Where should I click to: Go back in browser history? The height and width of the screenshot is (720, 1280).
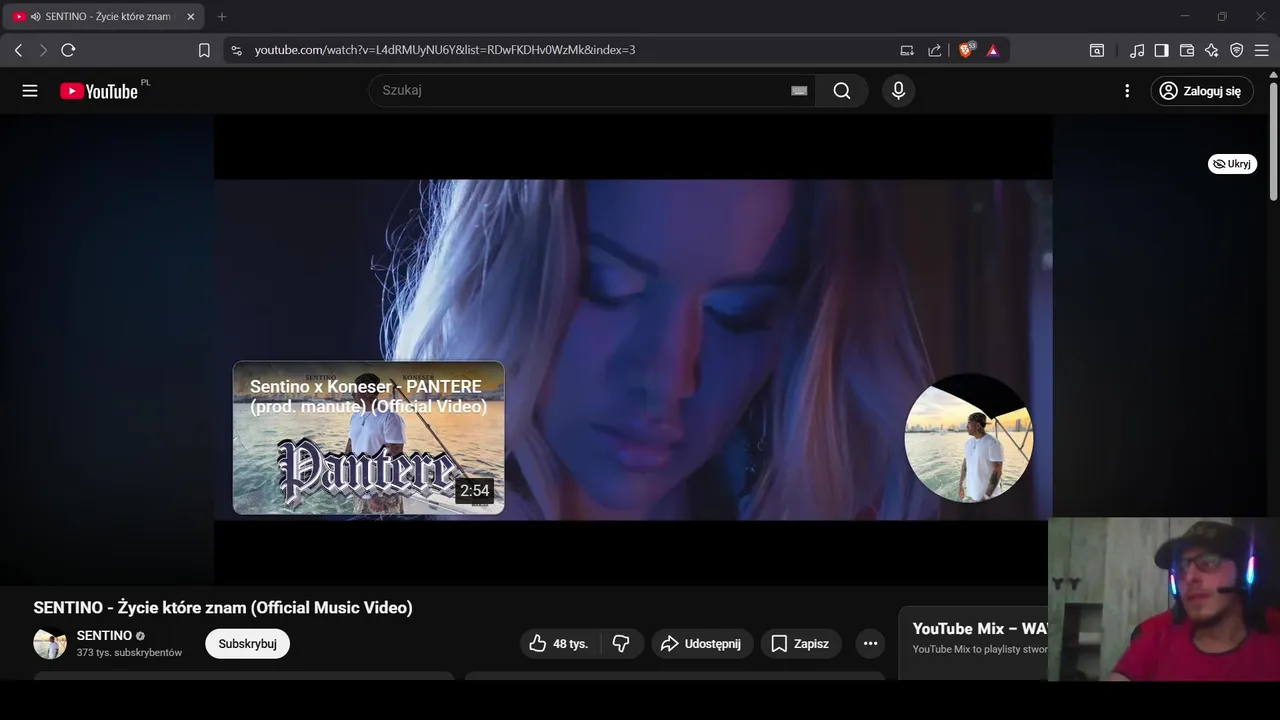[18, 50]
